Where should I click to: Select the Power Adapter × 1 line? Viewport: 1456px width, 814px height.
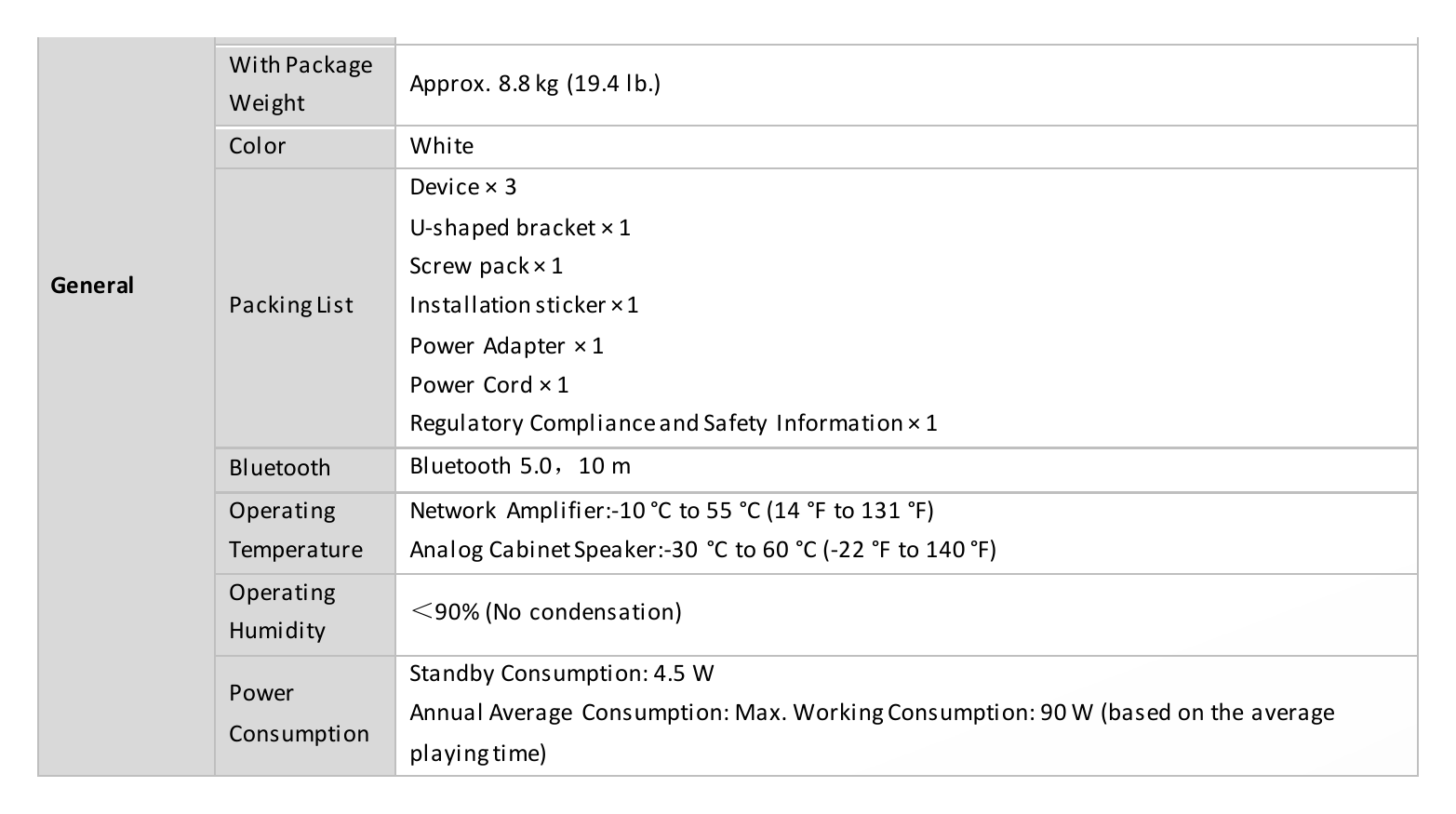click(507, 346)
